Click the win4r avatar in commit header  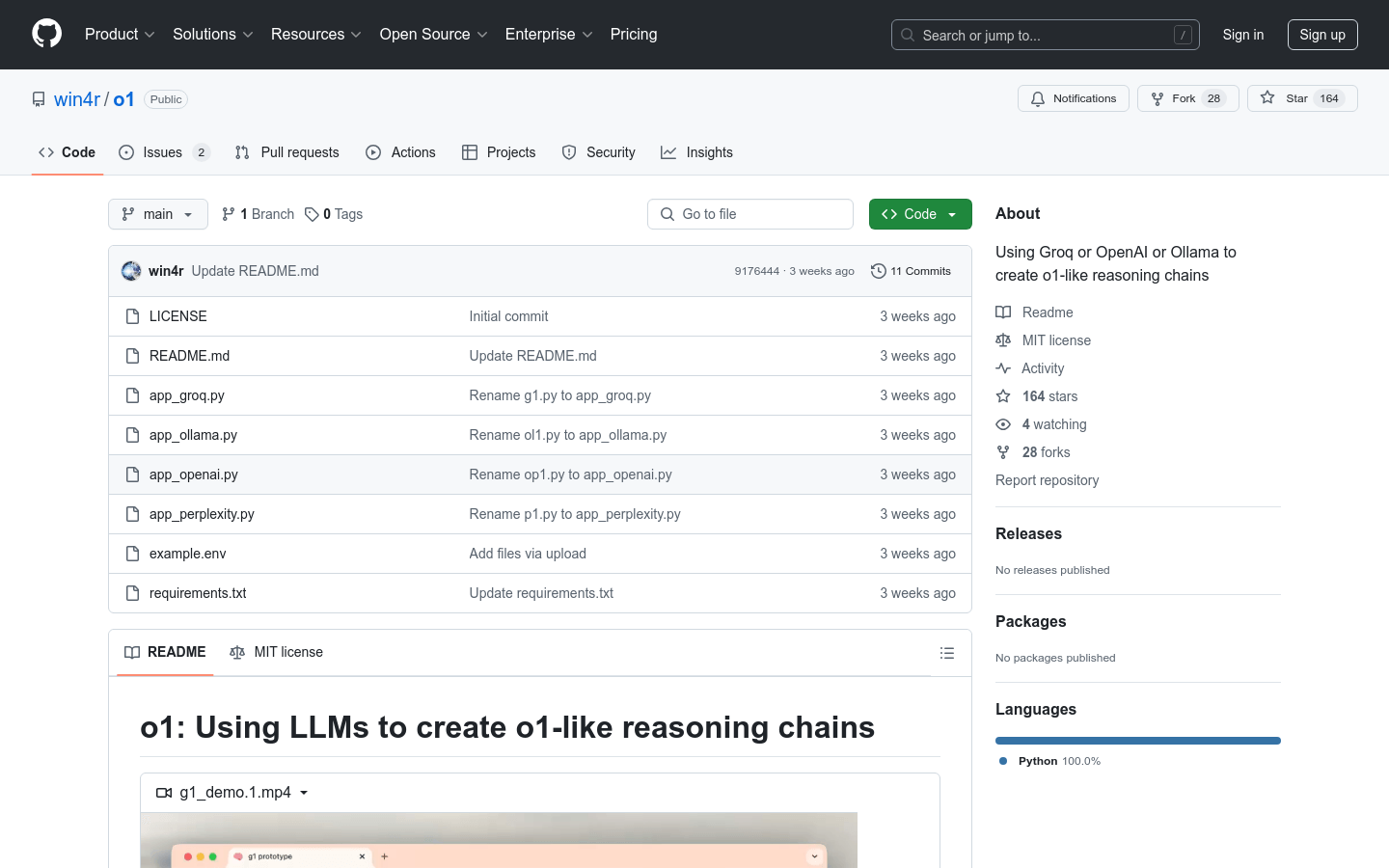pos(131,271)
